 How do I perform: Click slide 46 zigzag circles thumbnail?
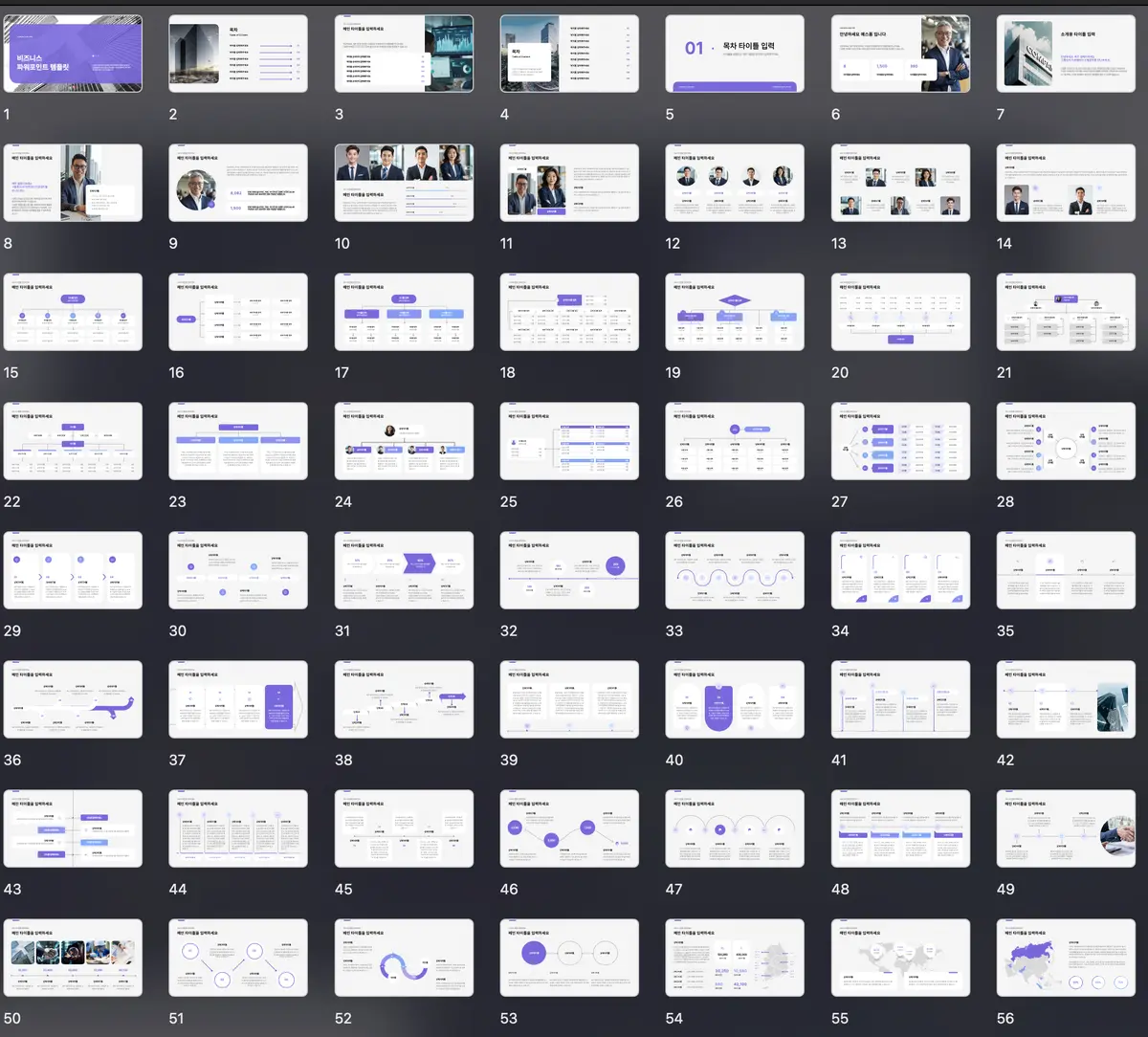tap(569, 828)
